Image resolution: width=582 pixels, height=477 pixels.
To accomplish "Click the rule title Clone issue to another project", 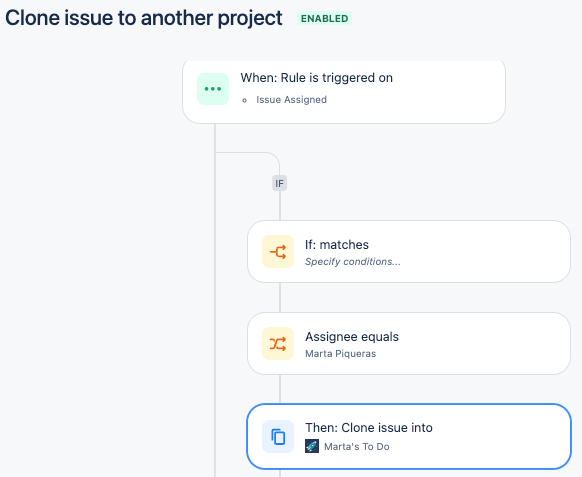I will click(144, 18).
